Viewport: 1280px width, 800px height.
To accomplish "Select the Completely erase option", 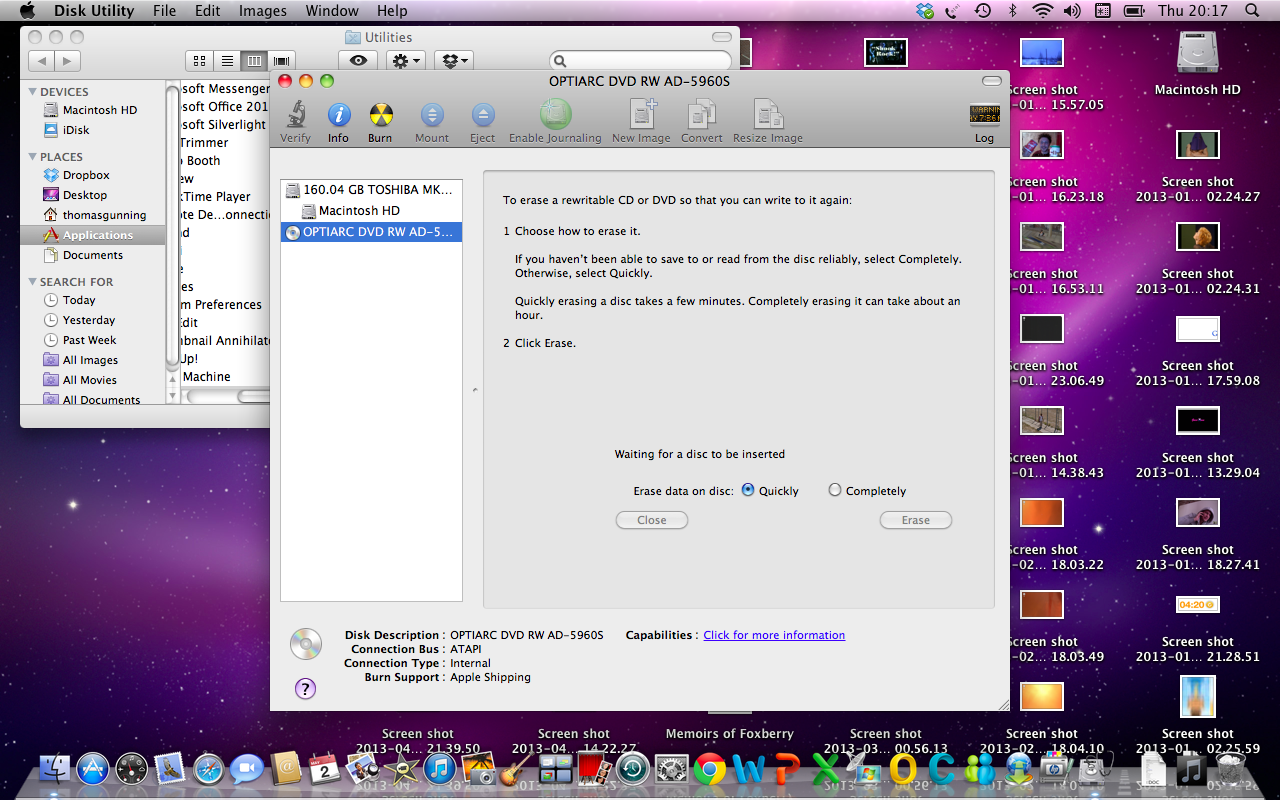I will point(835,490).
